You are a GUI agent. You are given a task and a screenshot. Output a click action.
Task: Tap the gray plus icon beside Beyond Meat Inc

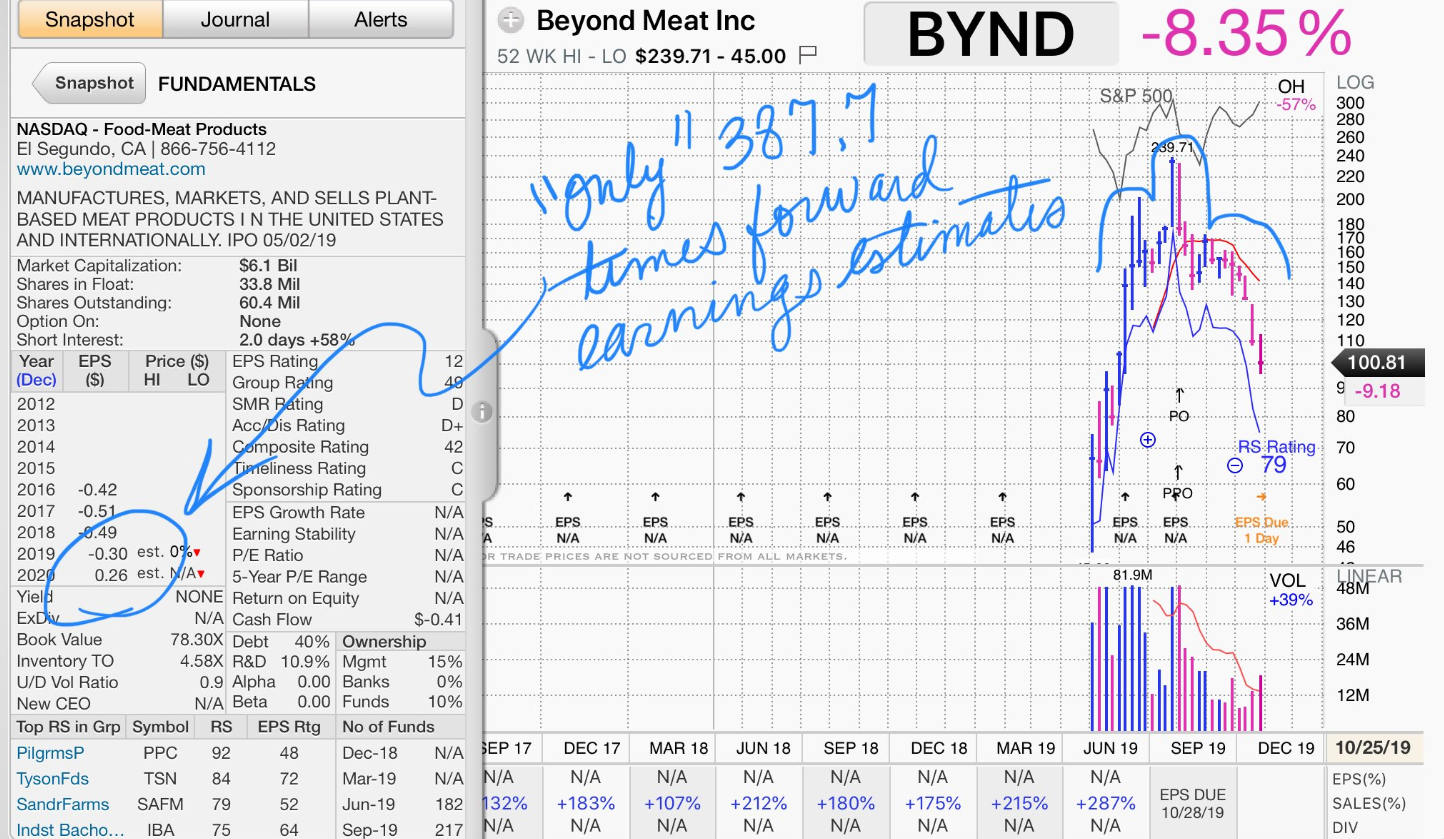[511, 20]
